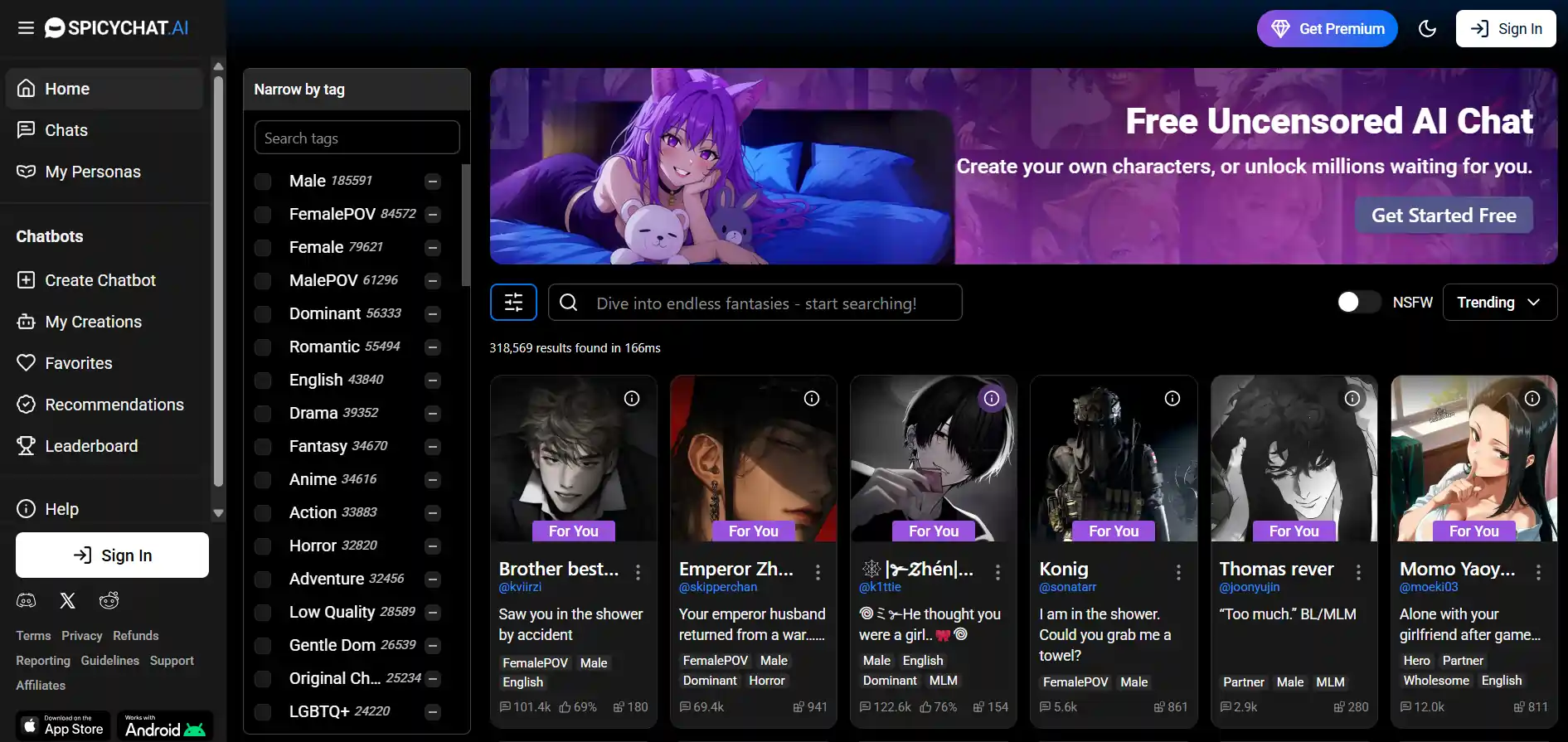
Task: Open options menu for Brother best card
Action: click(x=638, y=572)
